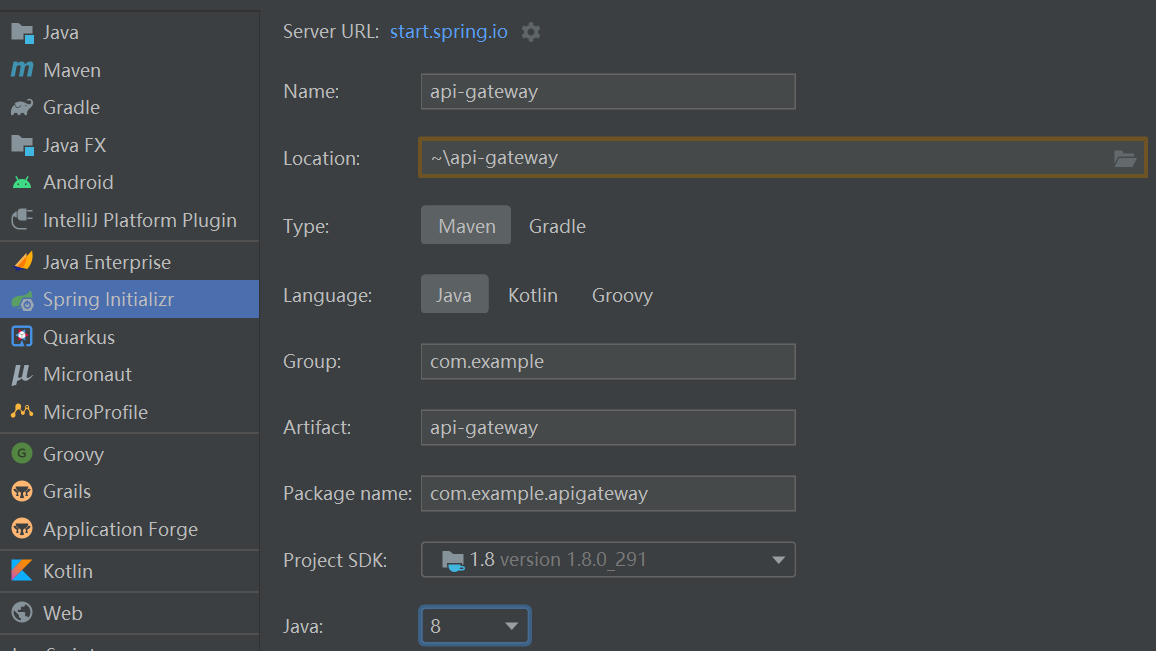
Task: Select MicroProfile in the list
Action: pos(130,411)
